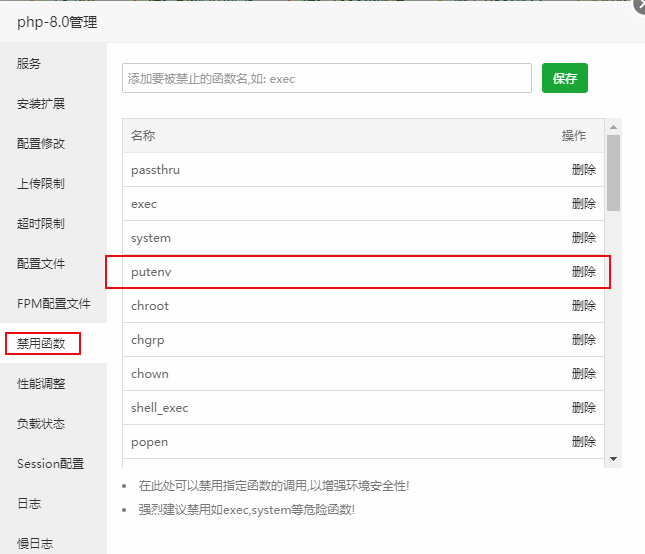Delete the chroot function entry
Image resolution: width=645 pixels, height=554 pixels.
coord(584,306)
